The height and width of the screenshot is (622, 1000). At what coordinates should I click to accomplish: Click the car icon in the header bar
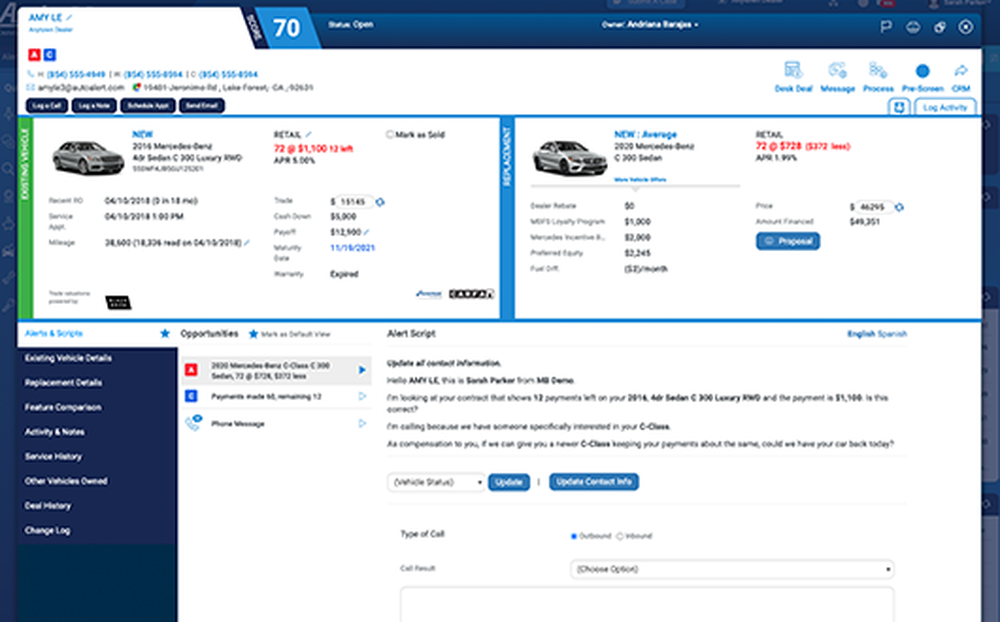point(913,27)
